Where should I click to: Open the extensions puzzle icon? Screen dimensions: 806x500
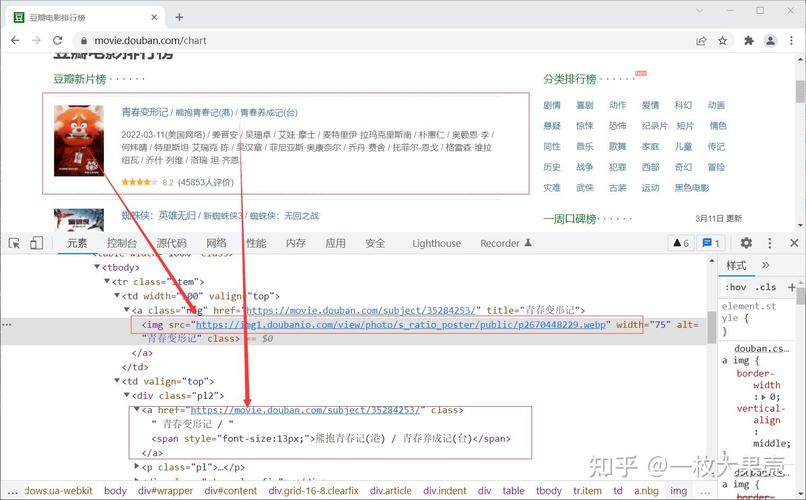point(749,41)
